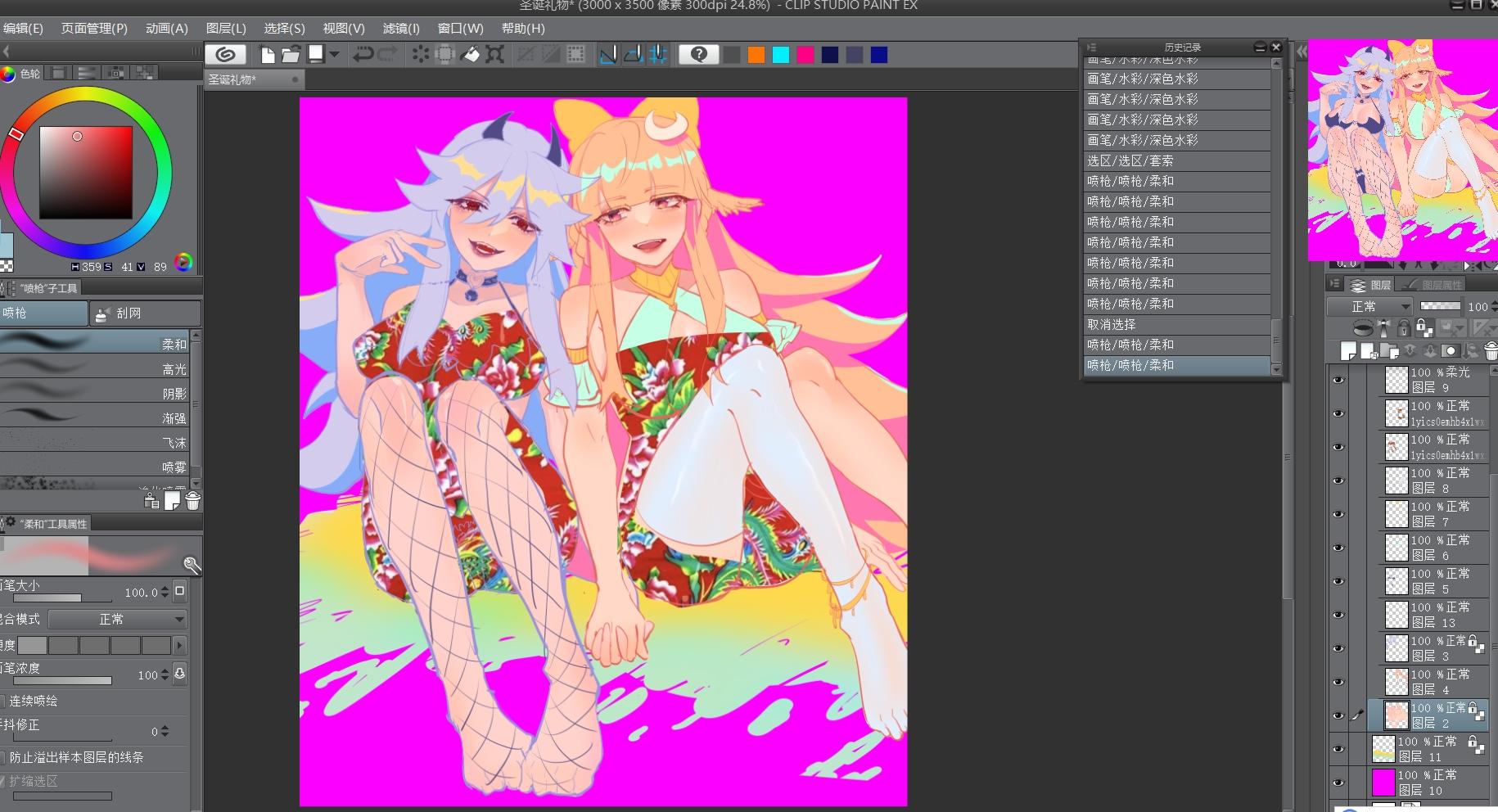
Task: Open layer blend mode 正常 dropdown
Action: point(1369,306)
